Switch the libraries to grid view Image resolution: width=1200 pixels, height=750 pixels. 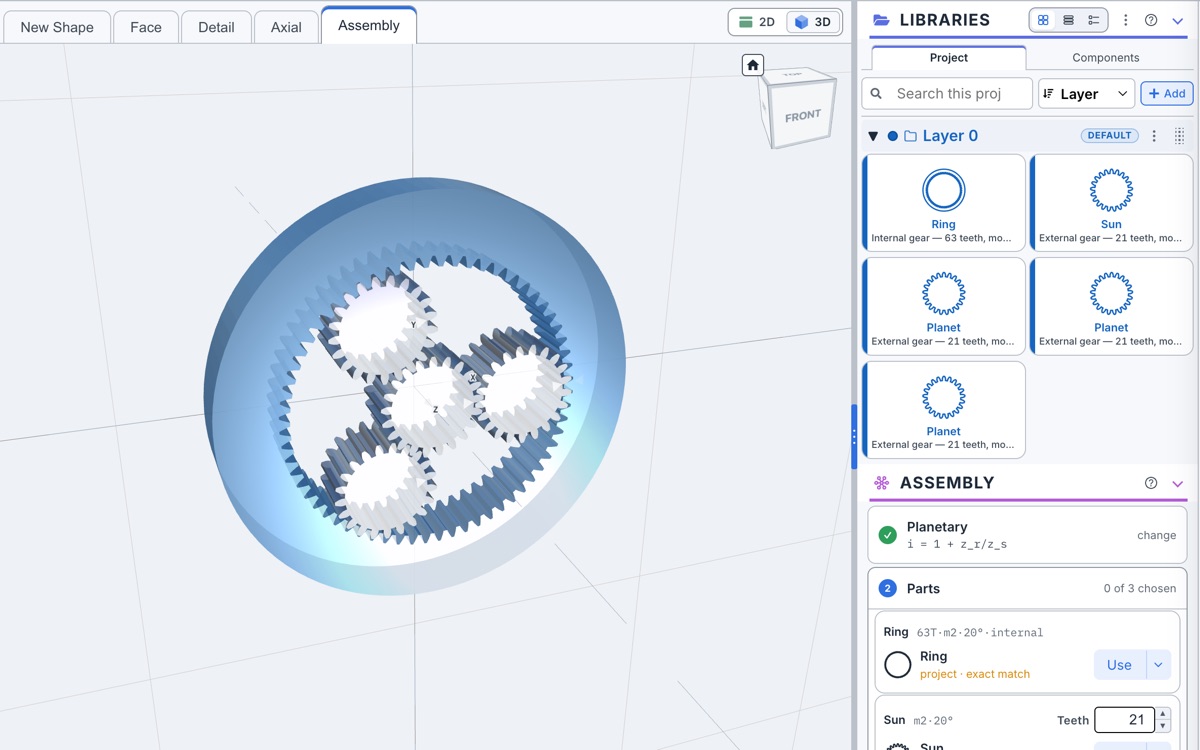click(x=1043, y=20)
